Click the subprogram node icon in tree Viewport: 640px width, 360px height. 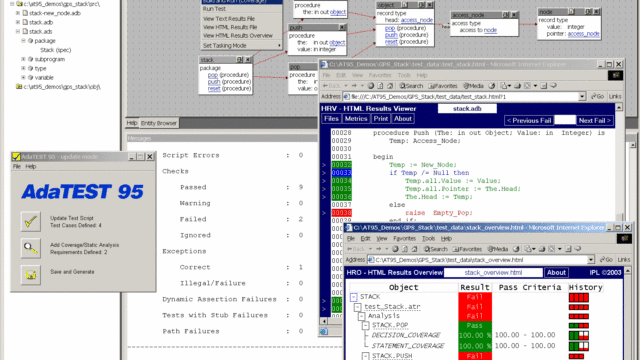(x=30, y=59)
